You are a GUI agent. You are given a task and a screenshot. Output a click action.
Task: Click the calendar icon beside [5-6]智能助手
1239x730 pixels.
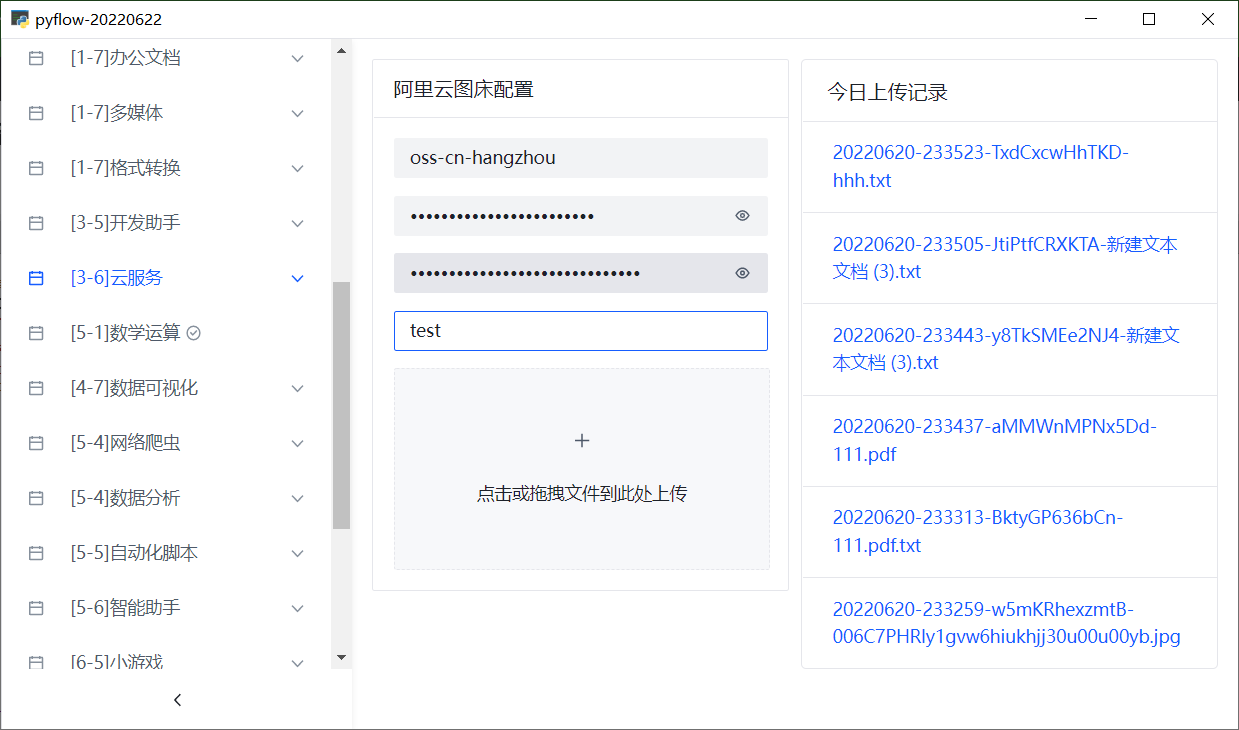[36, 609]
